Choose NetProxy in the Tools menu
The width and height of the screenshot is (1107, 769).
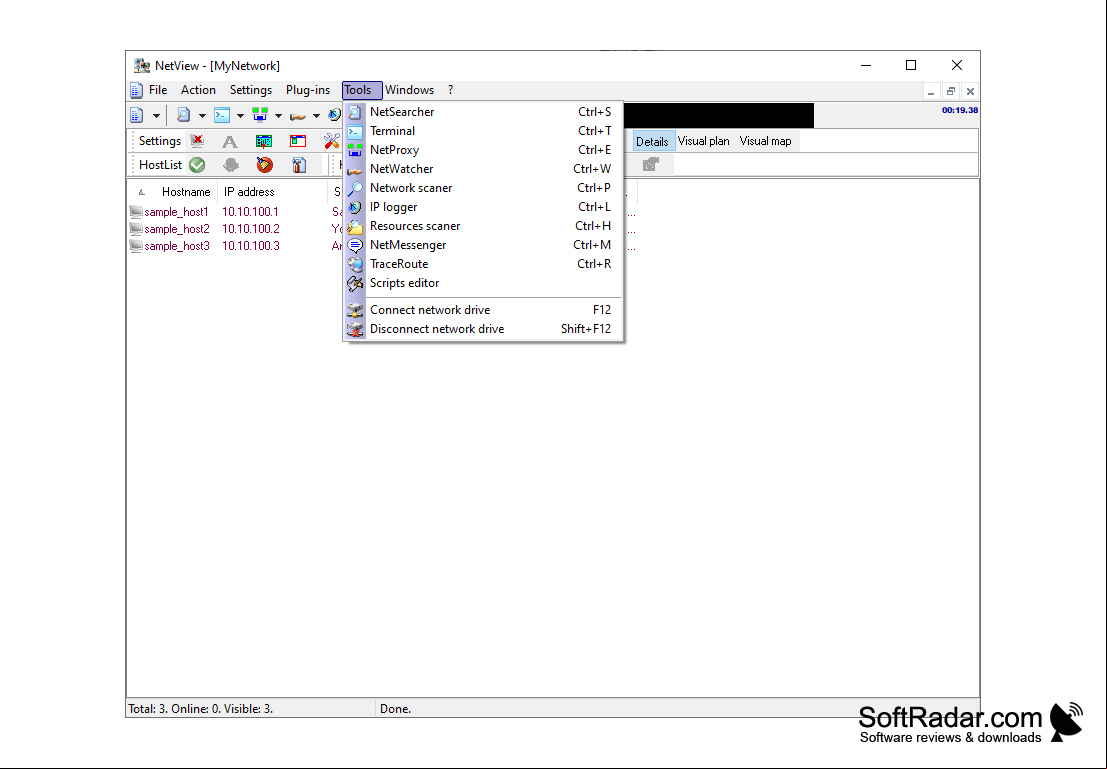point(483,150)
